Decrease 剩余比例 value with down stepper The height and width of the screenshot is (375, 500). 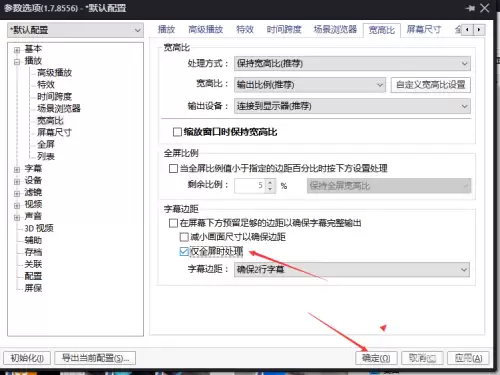tap(270, 189)
